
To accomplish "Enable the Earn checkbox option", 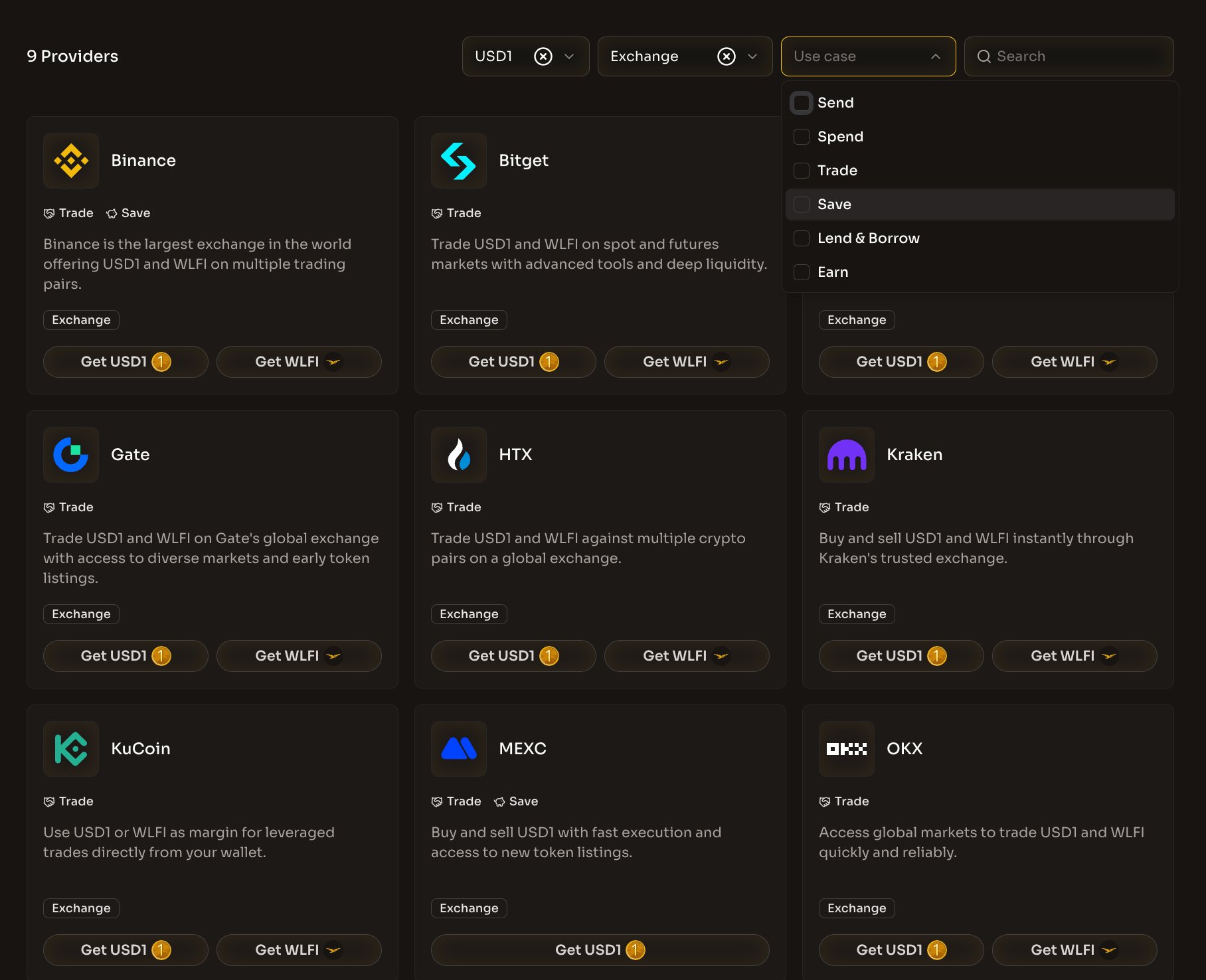I will coord(802,272).
